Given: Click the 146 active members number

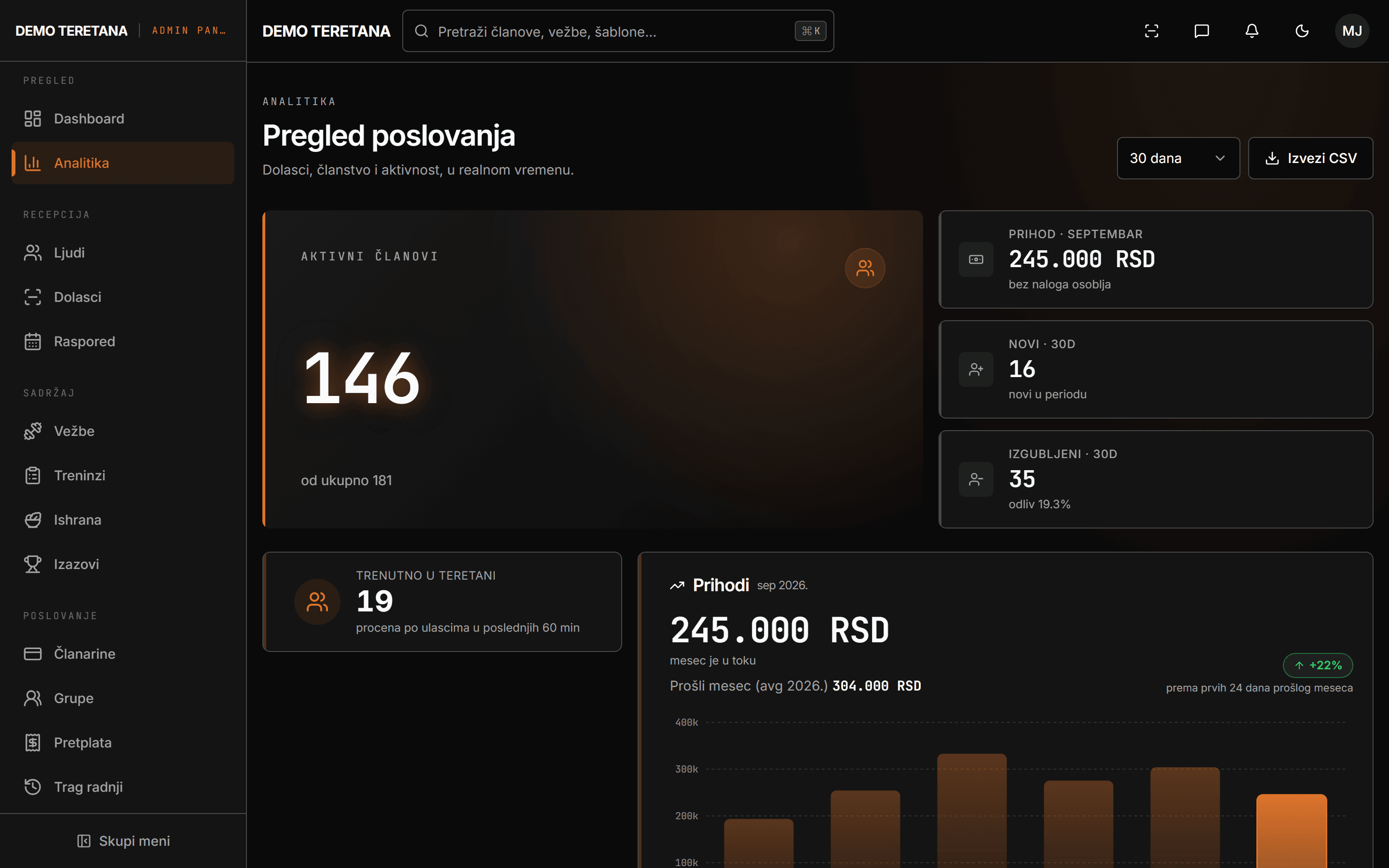Looking at the screenshot, I should coord(362,379).
